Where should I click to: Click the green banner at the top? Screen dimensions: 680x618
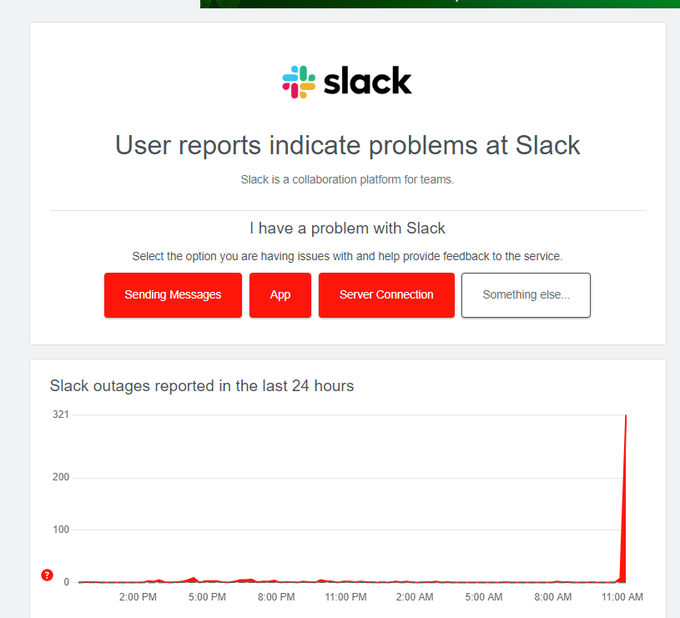click(440, 4)
